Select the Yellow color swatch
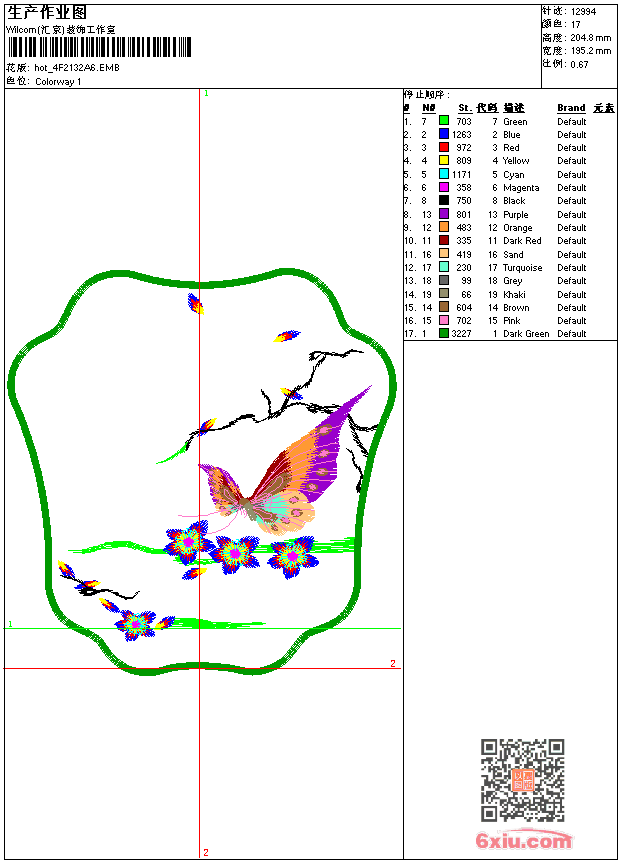 point(444,160)
